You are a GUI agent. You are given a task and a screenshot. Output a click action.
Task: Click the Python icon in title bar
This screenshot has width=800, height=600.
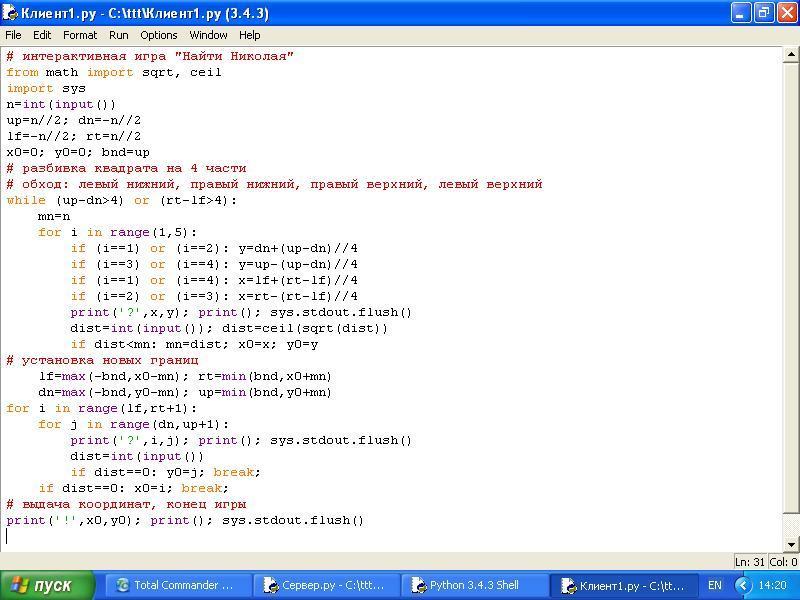point(10,12)
